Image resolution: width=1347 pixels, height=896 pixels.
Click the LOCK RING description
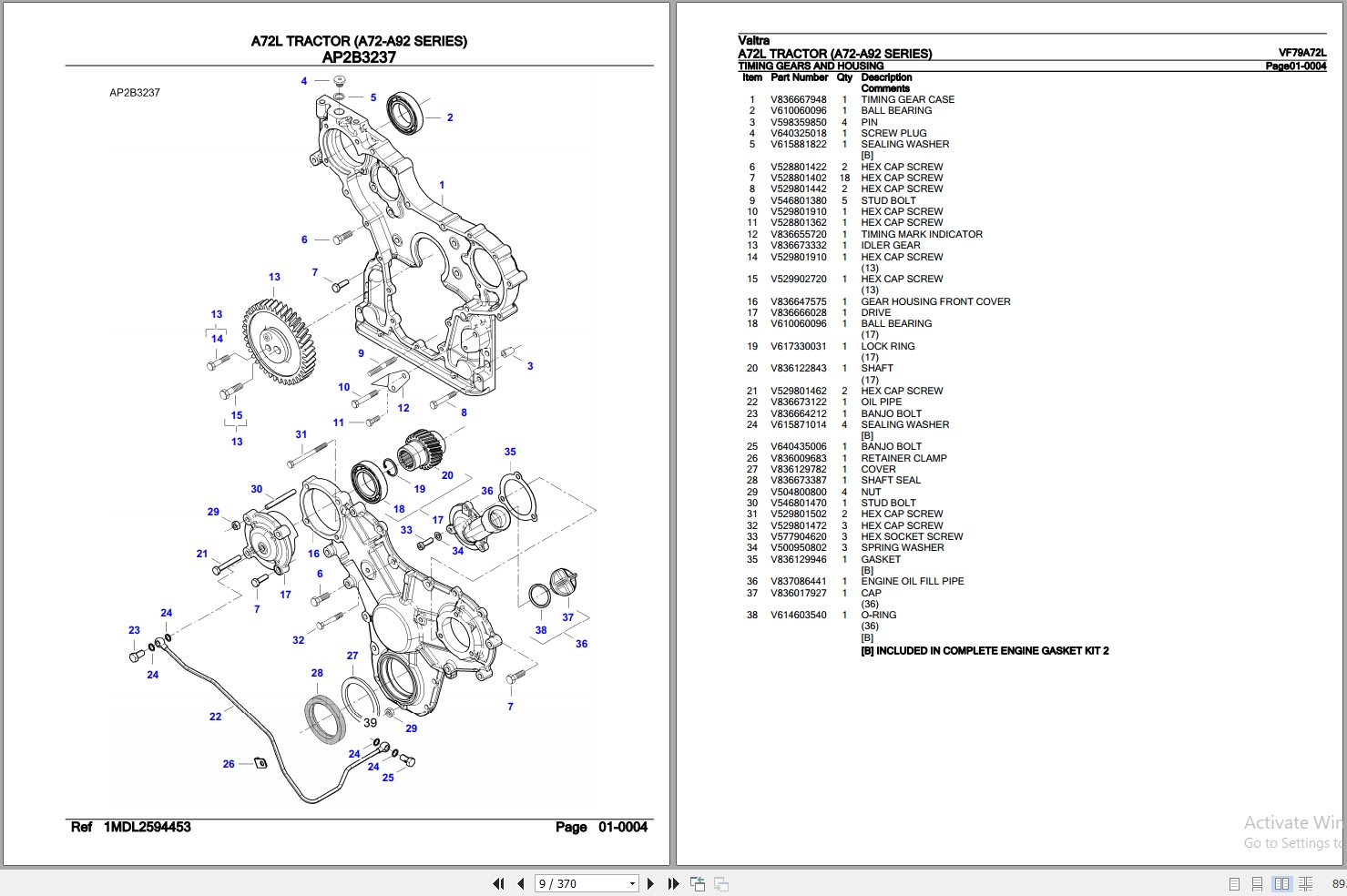pyautogui.click(x=888, y=346)
